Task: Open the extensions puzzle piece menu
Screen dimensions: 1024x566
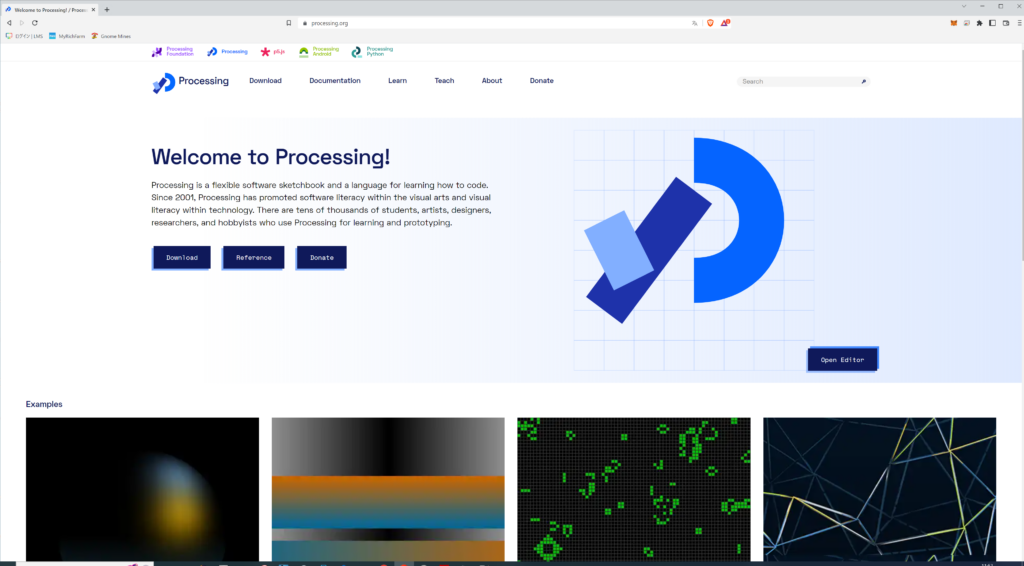Action: [x=979, y=23]
